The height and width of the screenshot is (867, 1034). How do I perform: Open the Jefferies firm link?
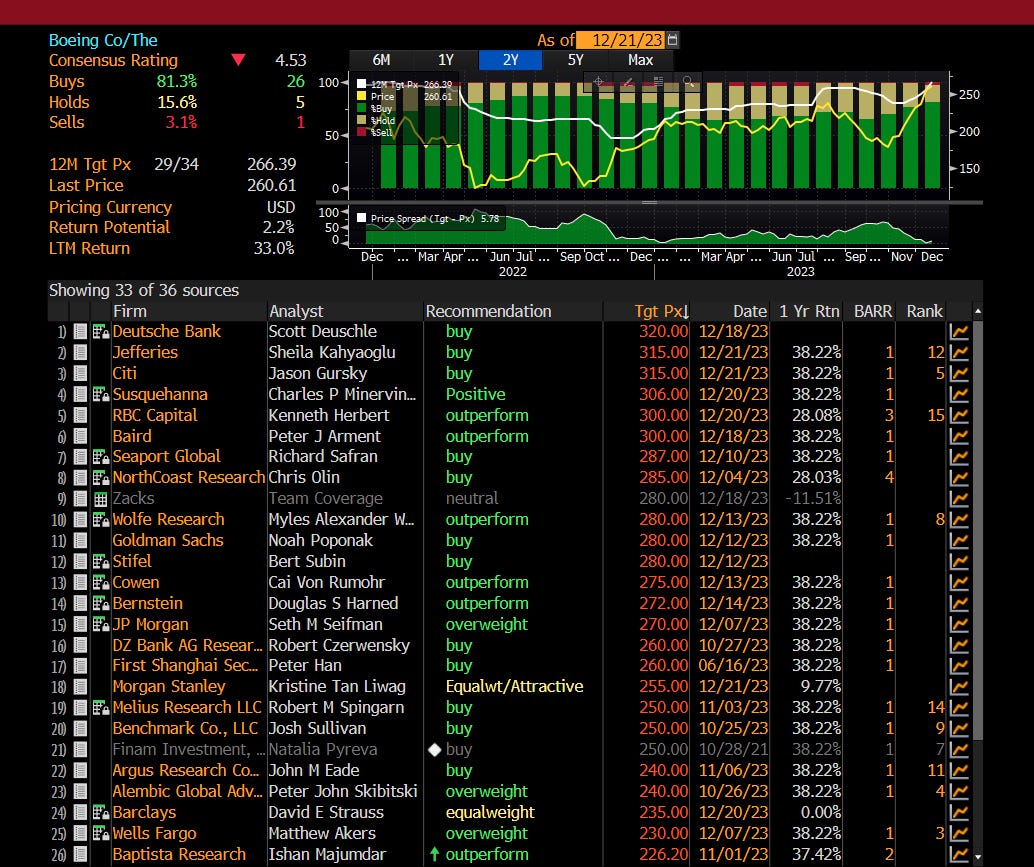point(145,353)
